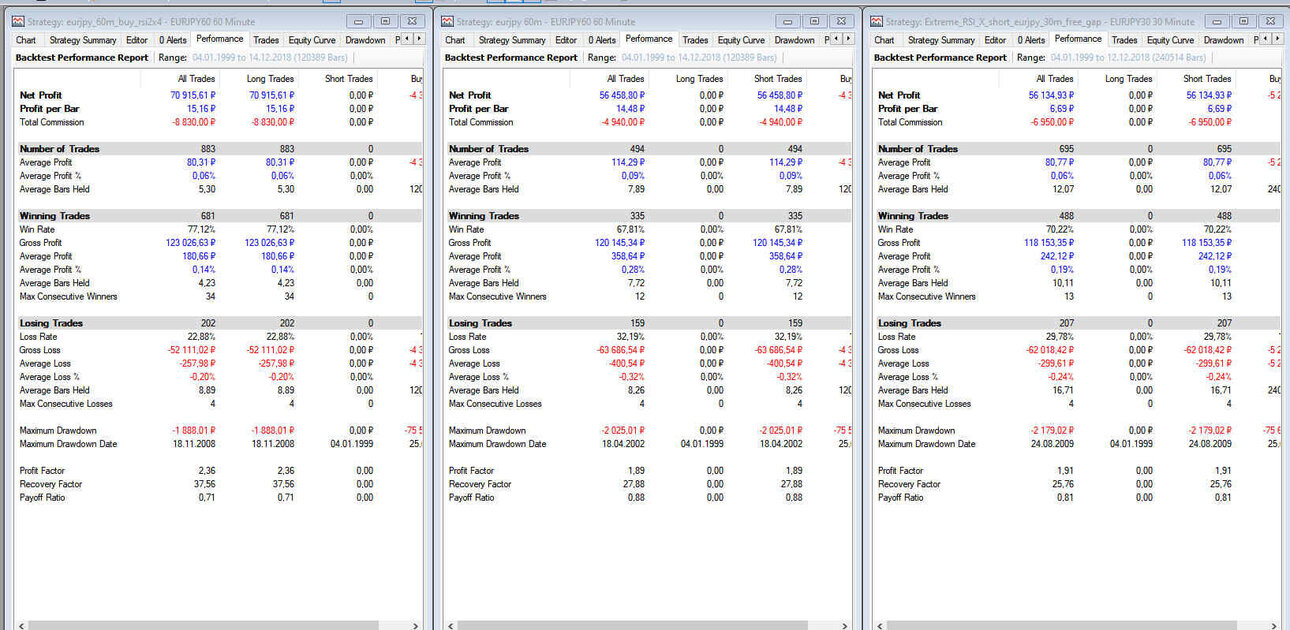
Task: Open Trades tab in middle 'eurjpy 60m' window
Action: click(x=695, y=40)
